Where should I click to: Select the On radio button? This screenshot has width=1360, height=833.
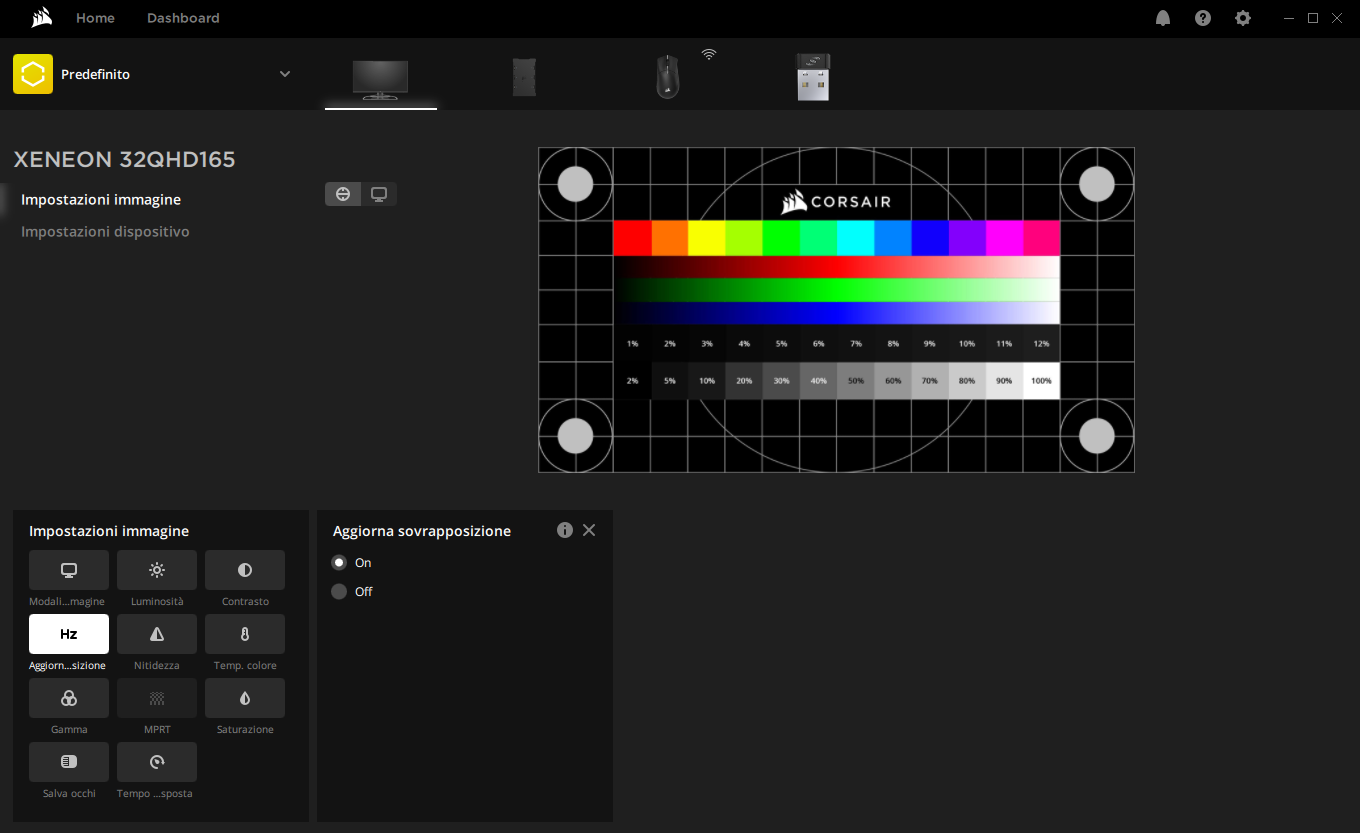pos(339,563)
